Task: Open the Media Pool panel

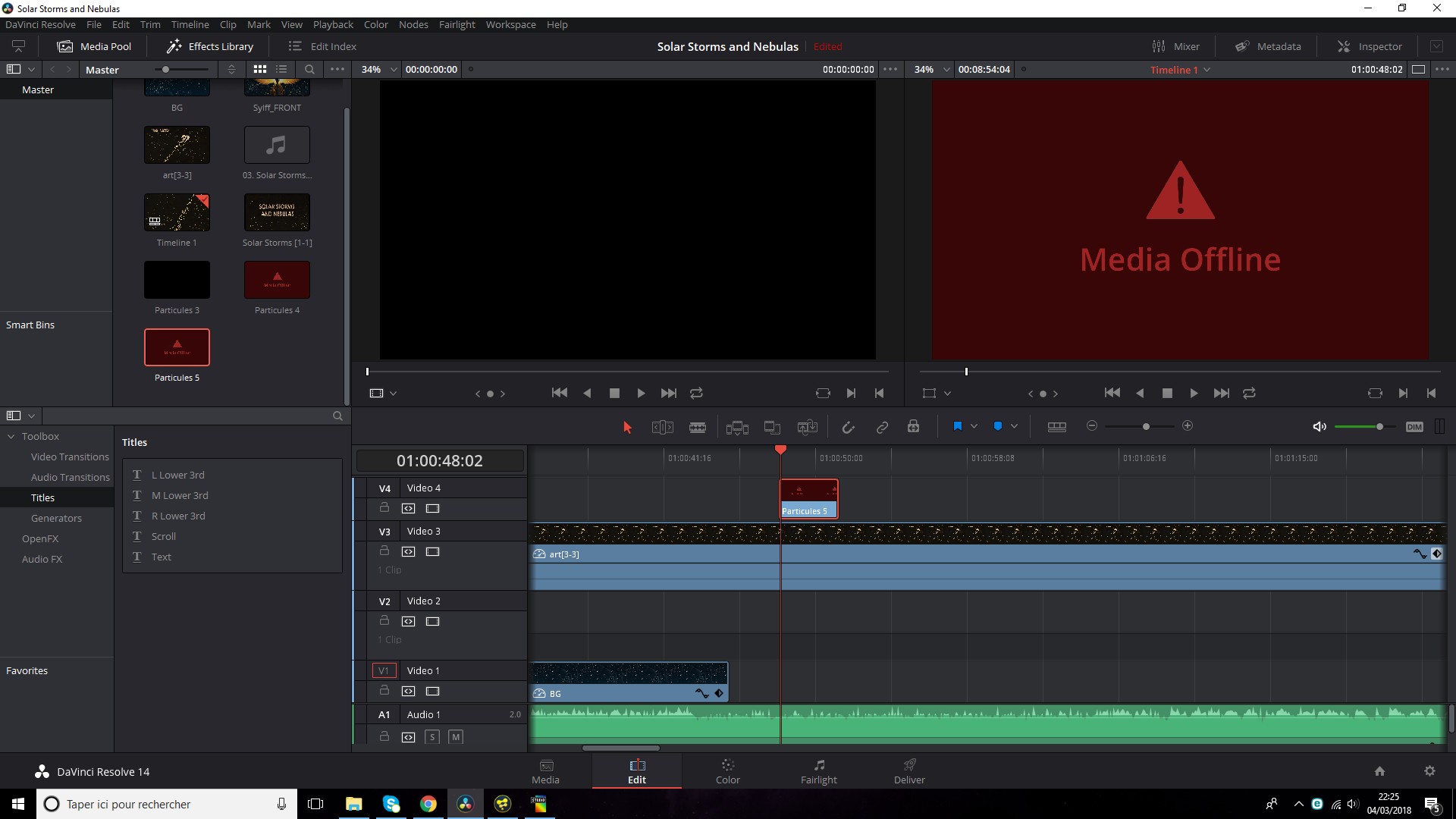Action: tap(94, 46)
